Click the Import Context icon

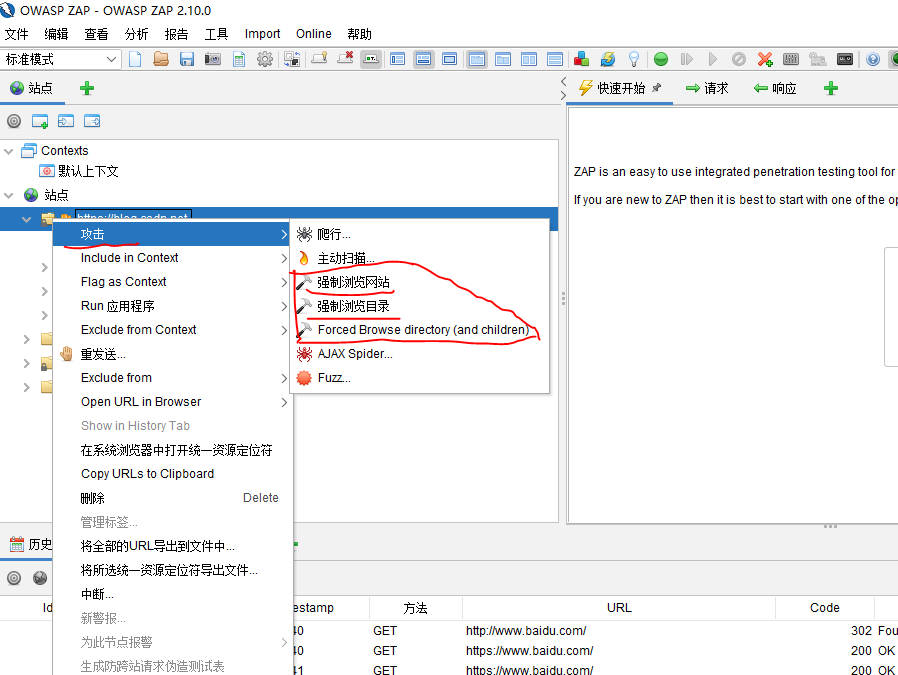coord(66,121)
